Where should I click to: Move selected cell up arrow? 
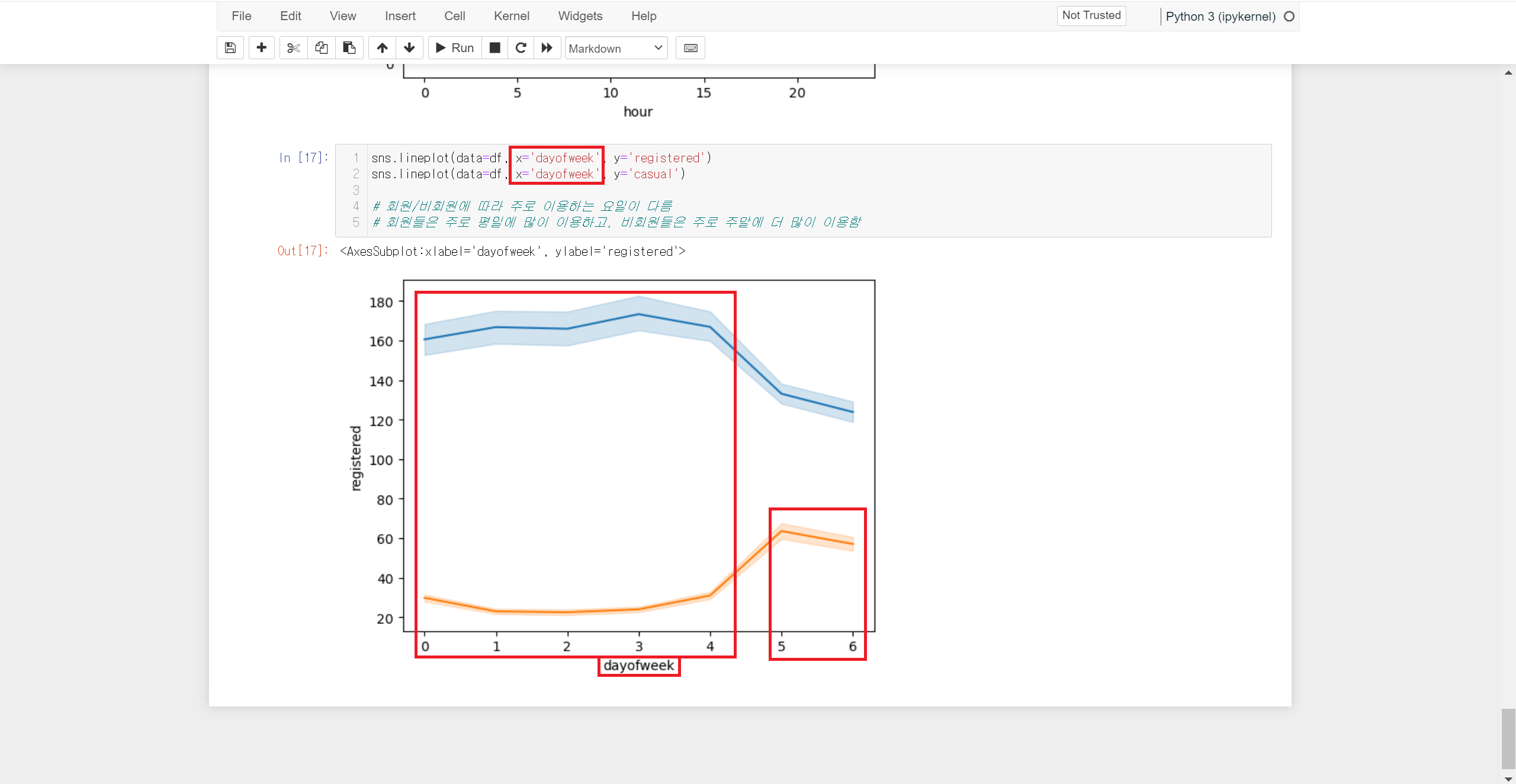point(383,48)
